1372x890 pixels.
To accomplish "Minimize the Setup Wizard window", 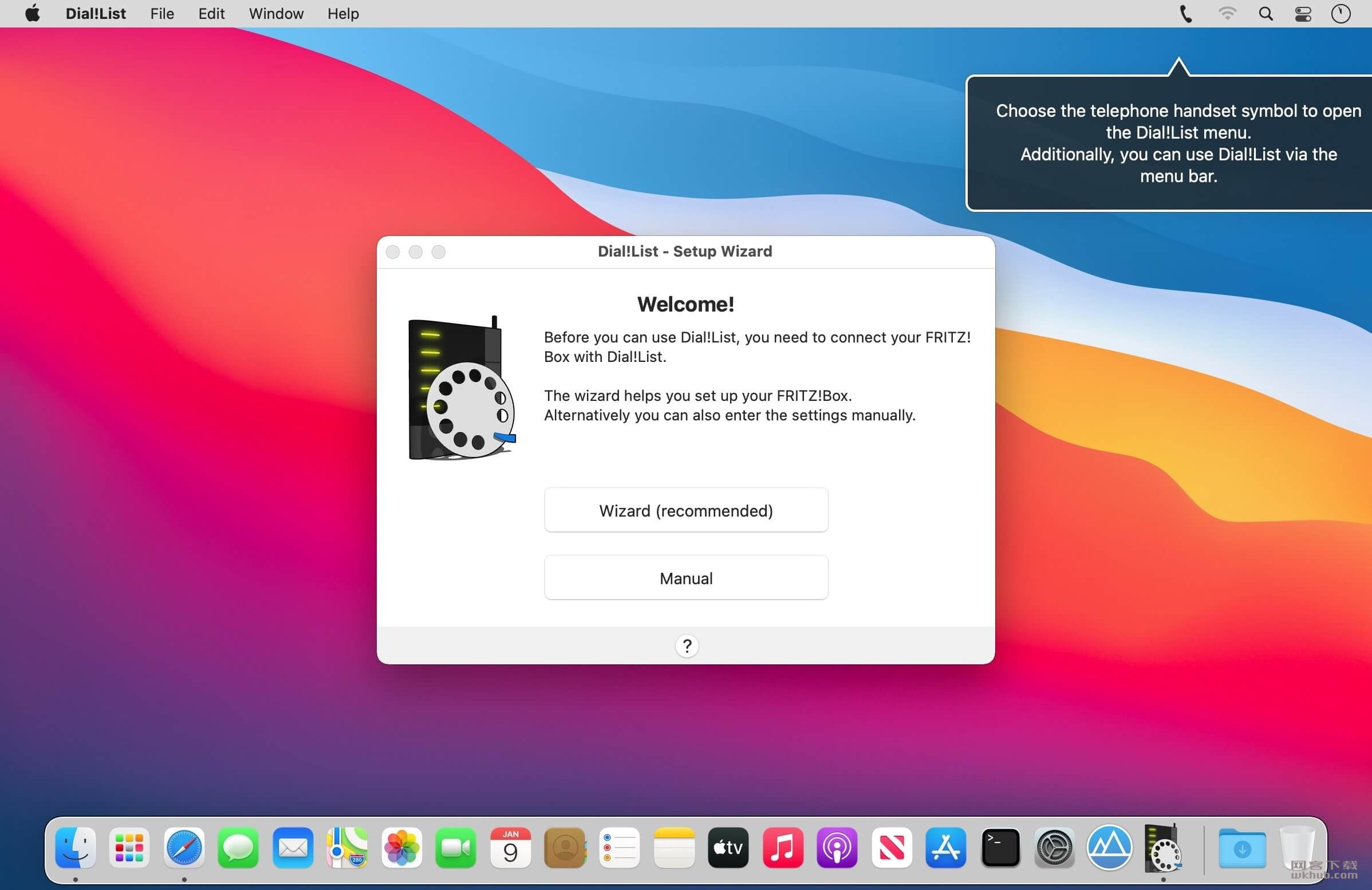I will point(416,252).
